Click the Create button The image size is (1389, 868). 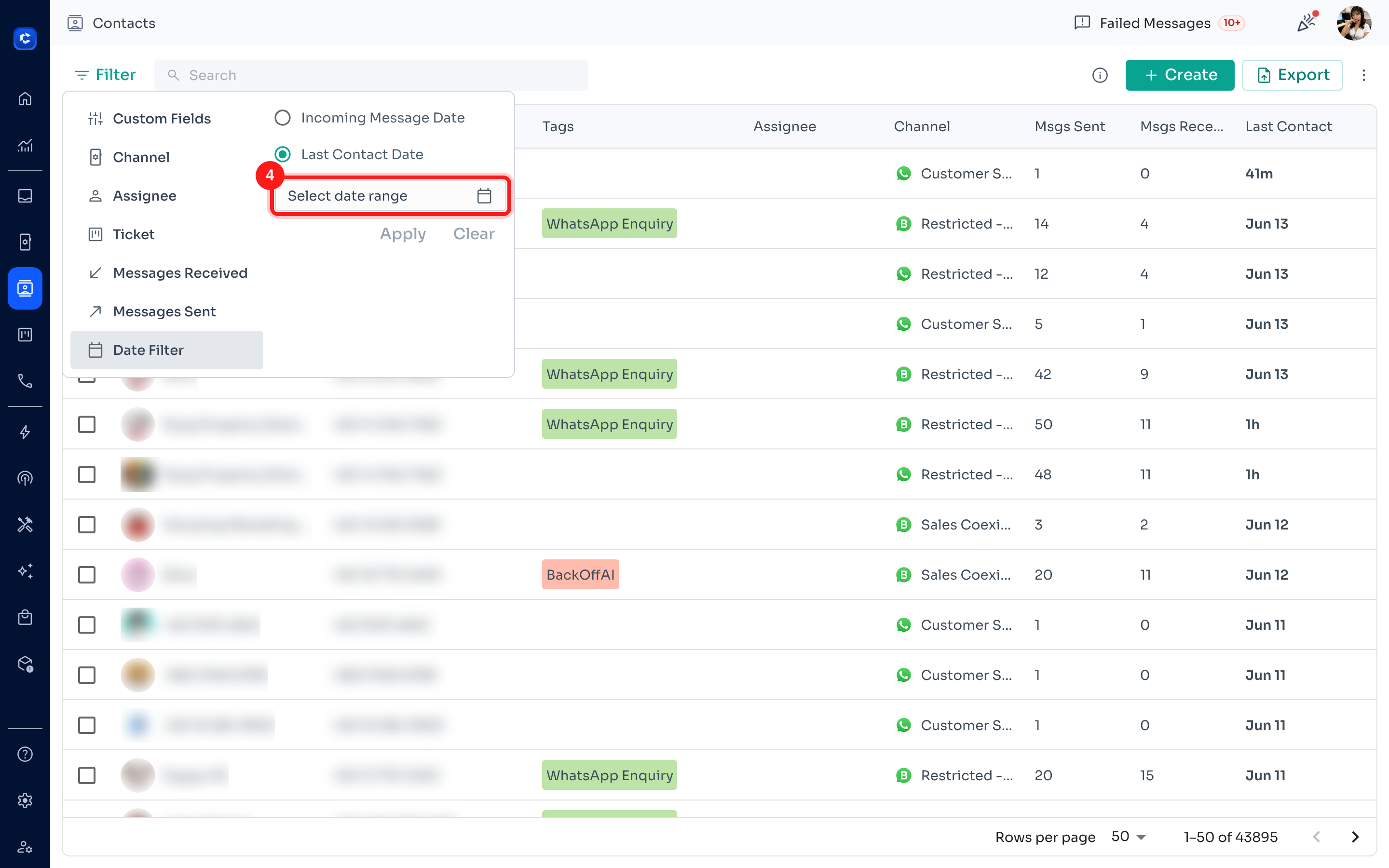coord(1180,75)
